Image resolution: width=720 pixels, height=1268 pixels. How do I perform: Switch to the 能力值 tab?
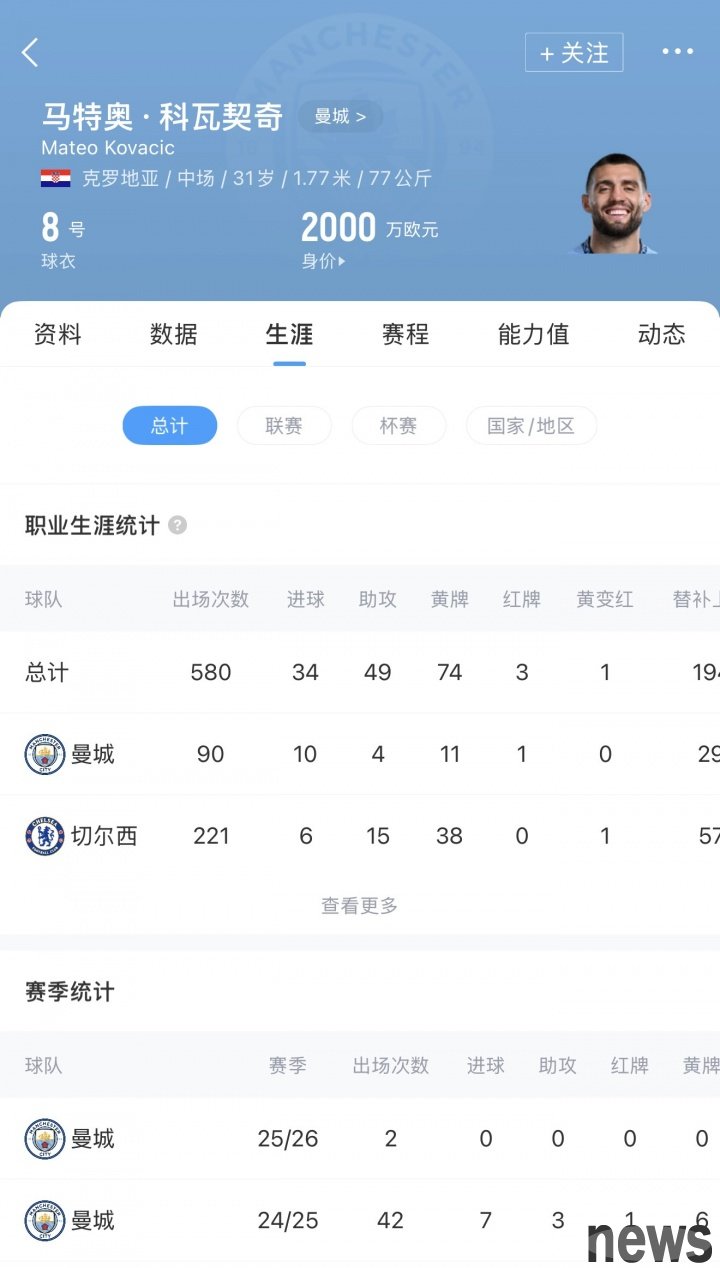coord(533,334)
